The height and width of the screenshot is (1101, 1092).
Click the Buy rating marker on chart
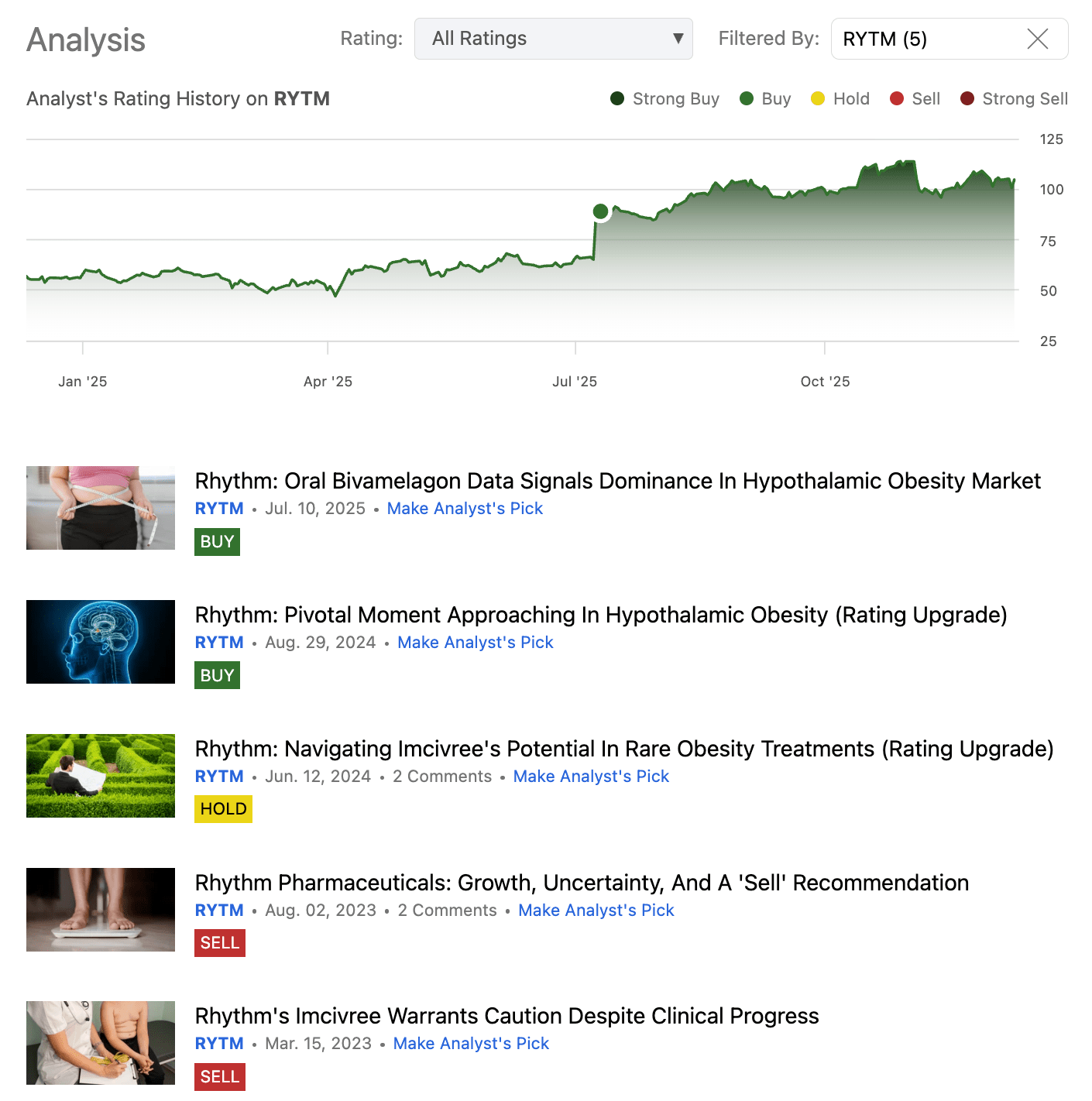click(x=600, y=211)
